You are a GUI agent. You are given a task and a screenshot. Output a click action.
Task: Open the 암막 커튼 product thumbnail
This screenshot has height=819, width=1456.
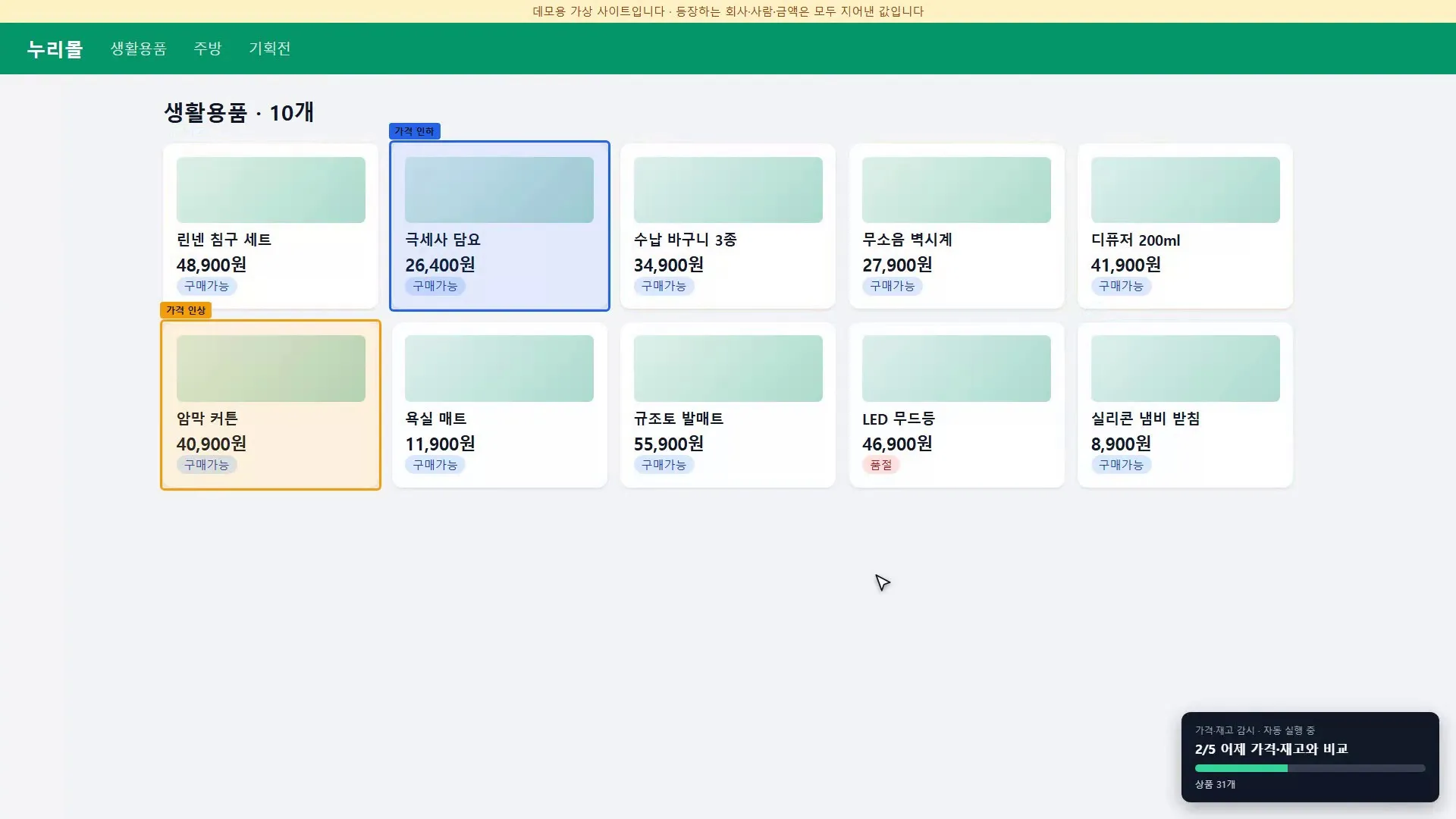point(271,369)
